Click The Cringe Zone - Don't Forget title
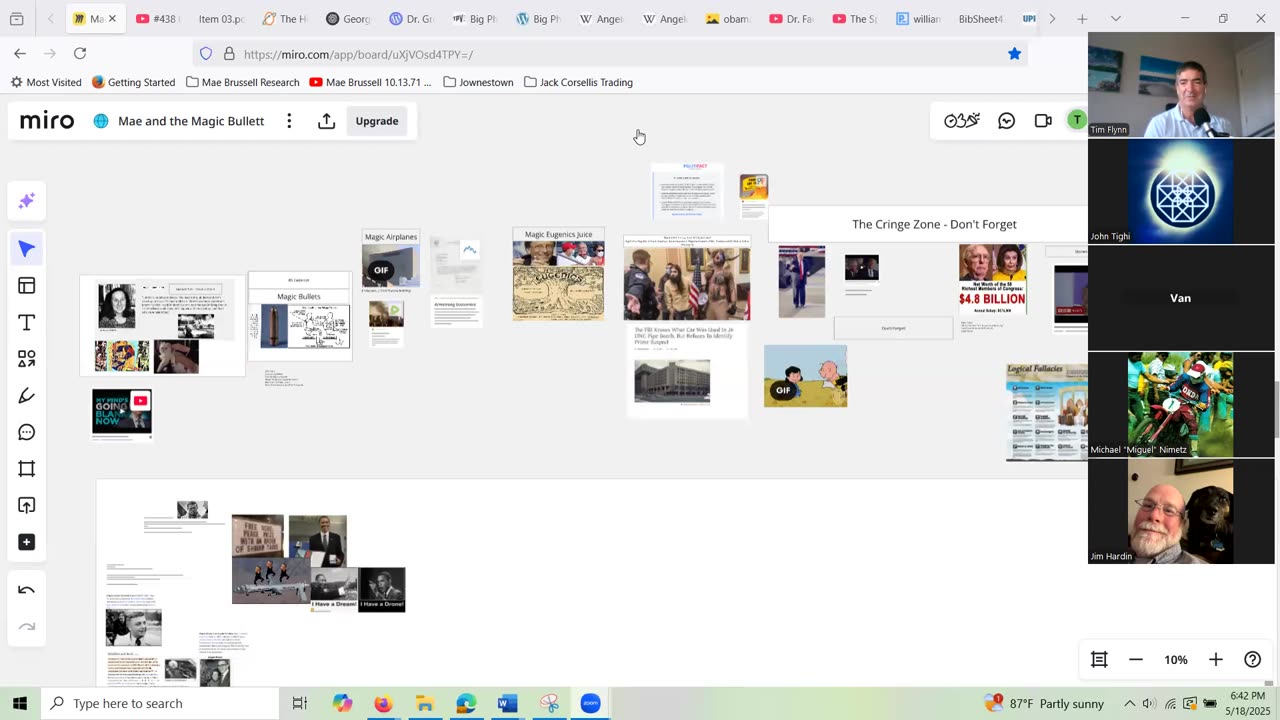This screenshot has width=1280, height=720. pyautogui.click(x=934, y=224)
